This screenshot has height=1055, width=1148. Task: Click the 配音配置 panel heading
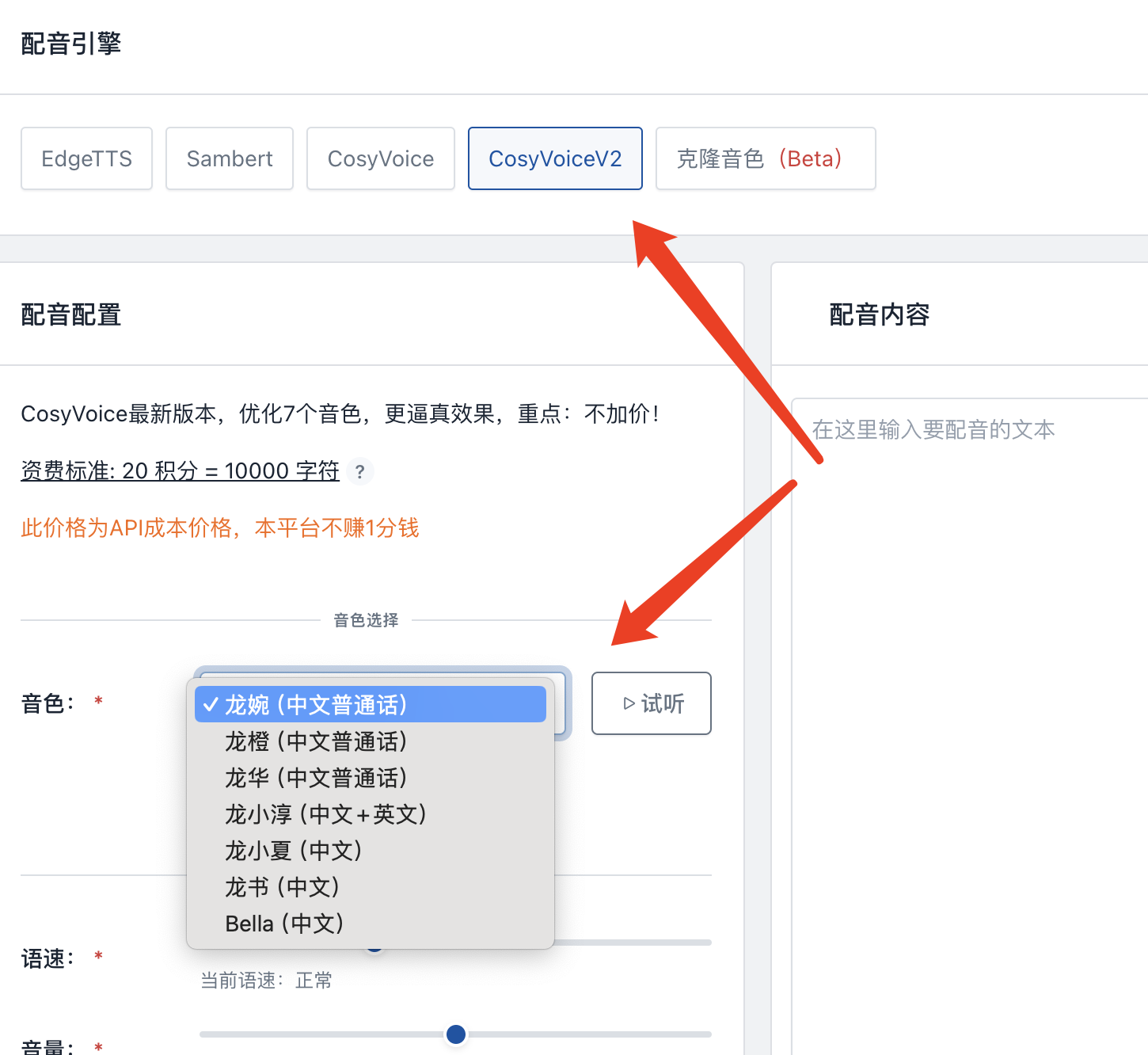click(x=71, y=314)
